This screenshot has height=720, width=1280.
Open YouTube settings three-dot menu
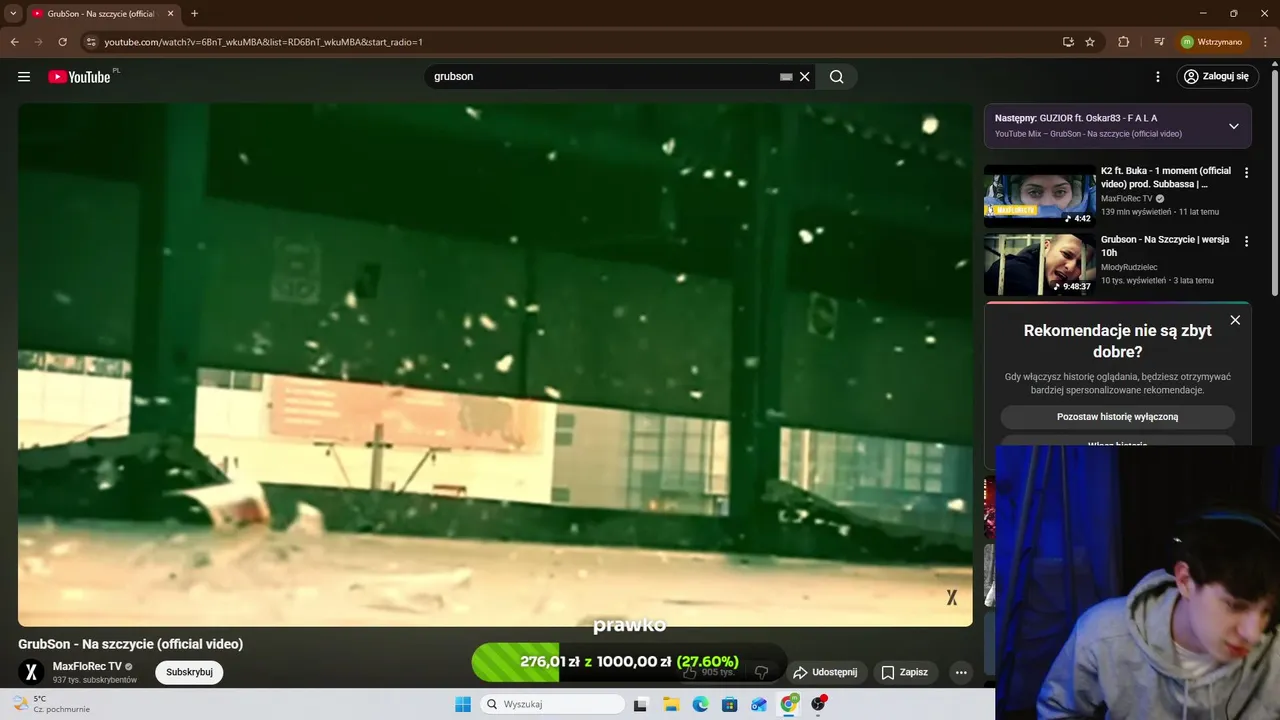coord(1158,77)
